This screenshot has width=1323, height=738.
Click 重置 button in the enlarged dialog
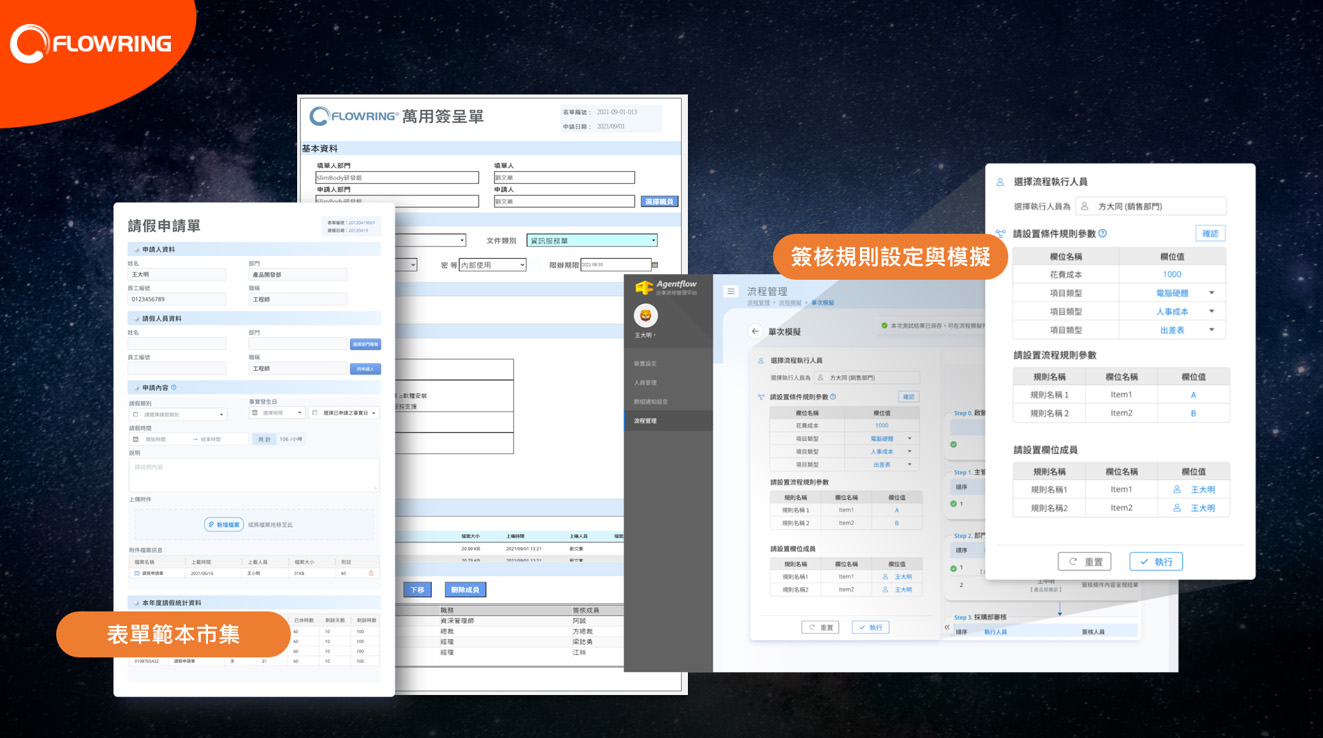(1085, 562)
